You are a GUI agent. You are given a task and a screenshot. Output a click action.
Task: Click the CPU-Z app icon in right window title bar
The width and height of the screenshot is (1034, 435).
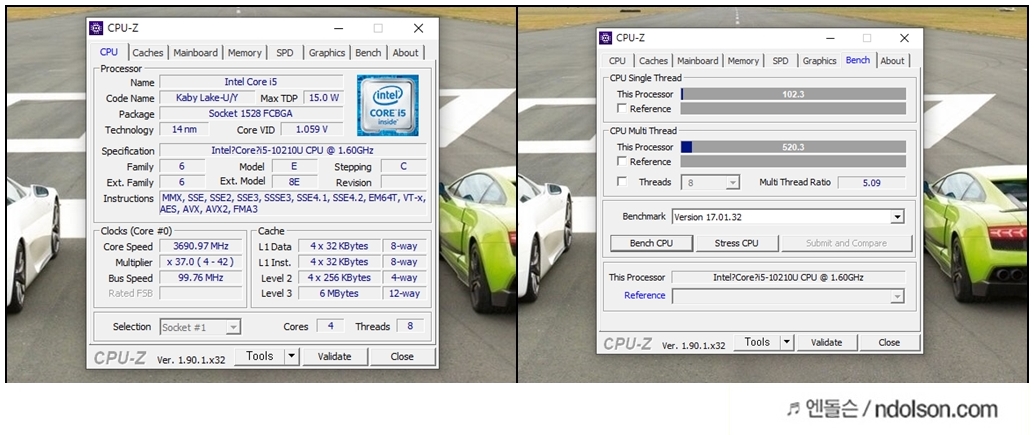click(605, 38)
